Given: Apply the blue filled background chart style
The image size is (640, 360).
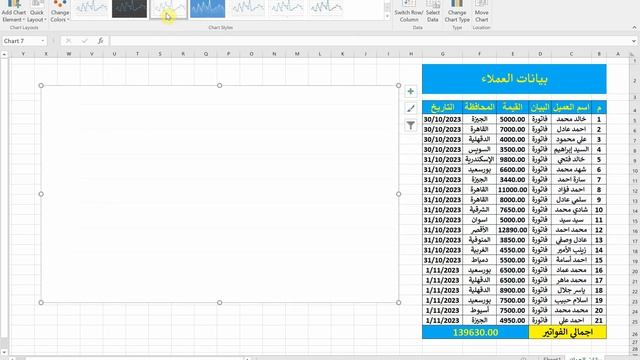Looking at the screenshot, I should (x=207, y=8).
